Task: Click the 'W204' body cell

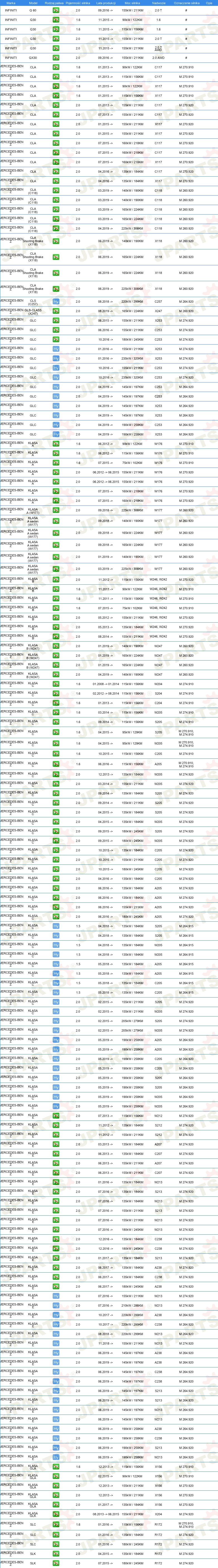Action: [158, 684]
